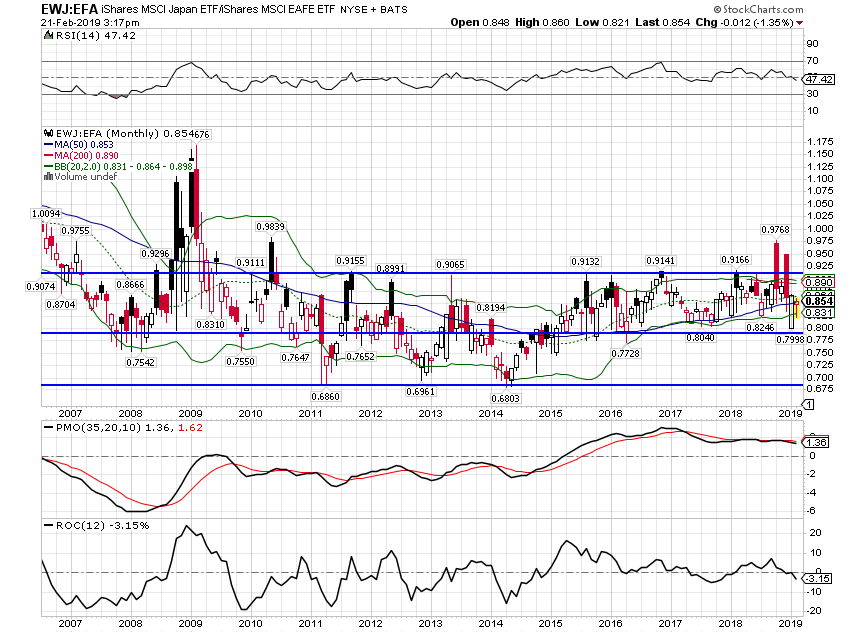Click the High 0.860 value
The height and width of the screenshot is (633, 850).
coord(542,23)
